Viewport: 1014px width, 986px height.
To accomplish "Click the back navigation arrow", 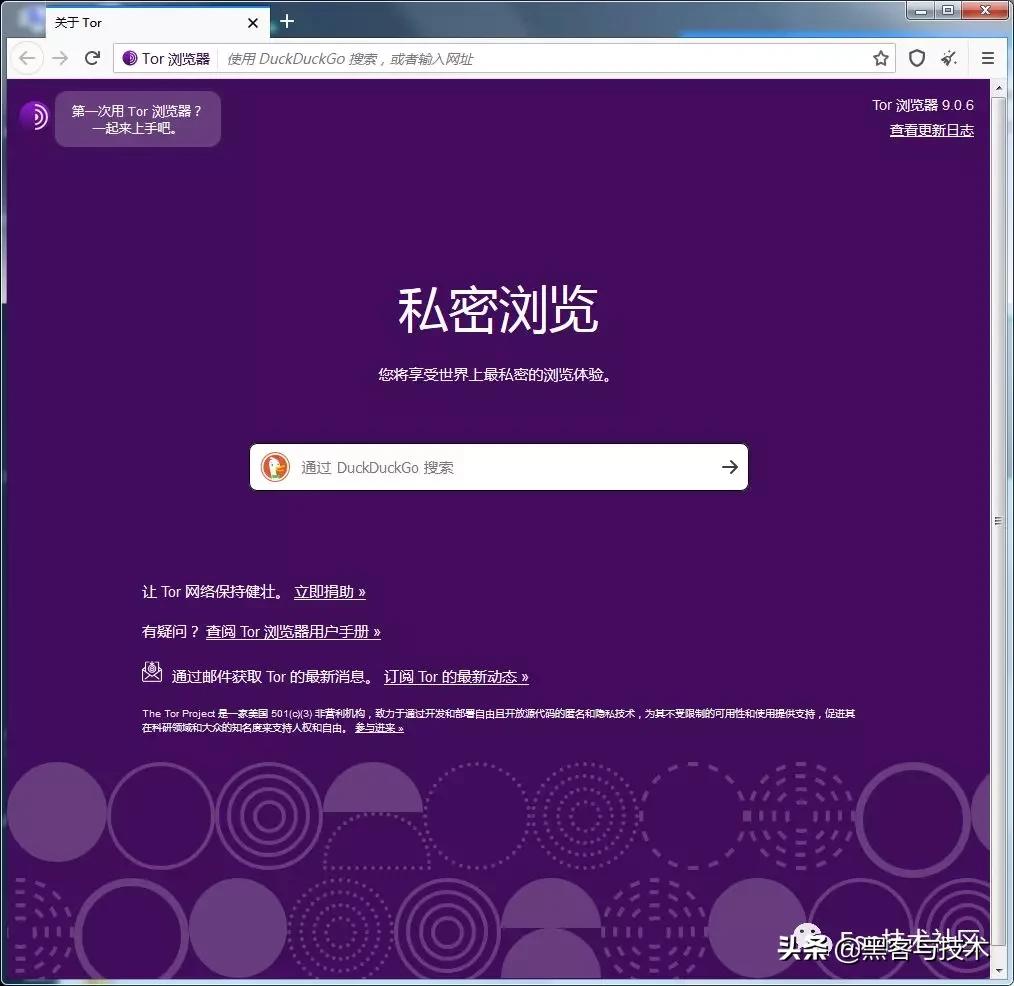I will click(27, 58).
